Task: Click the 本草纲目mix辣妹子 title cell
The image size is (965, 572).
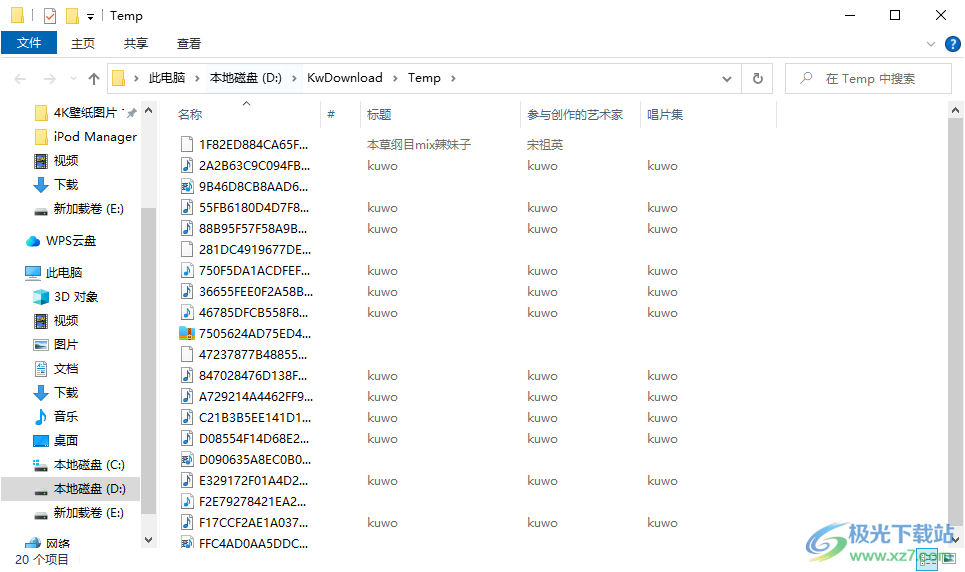Action: [418, 145]
